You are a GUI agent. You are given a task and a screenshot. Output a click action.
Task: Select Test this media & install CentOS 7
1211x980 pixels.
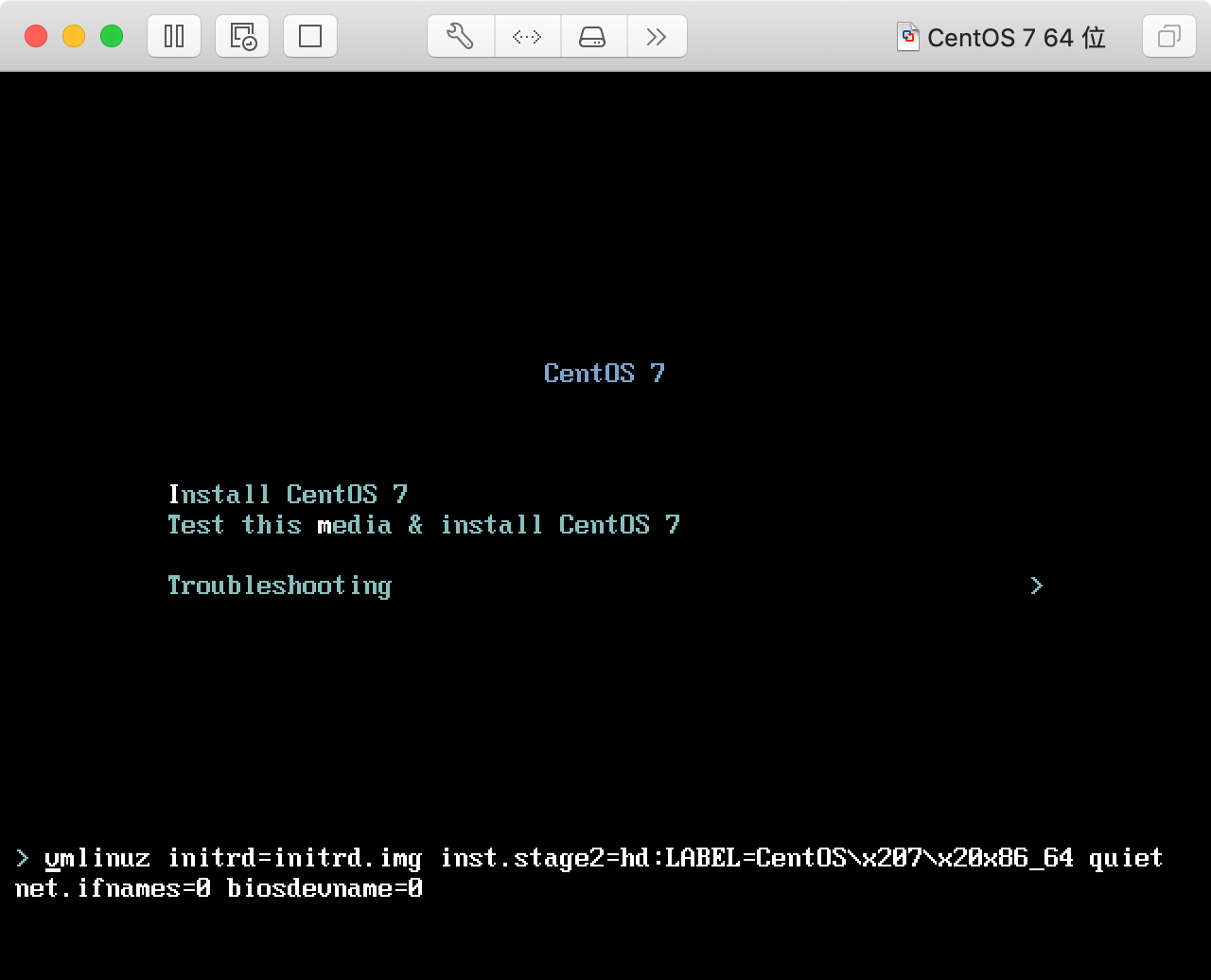(x=424, y=524)
